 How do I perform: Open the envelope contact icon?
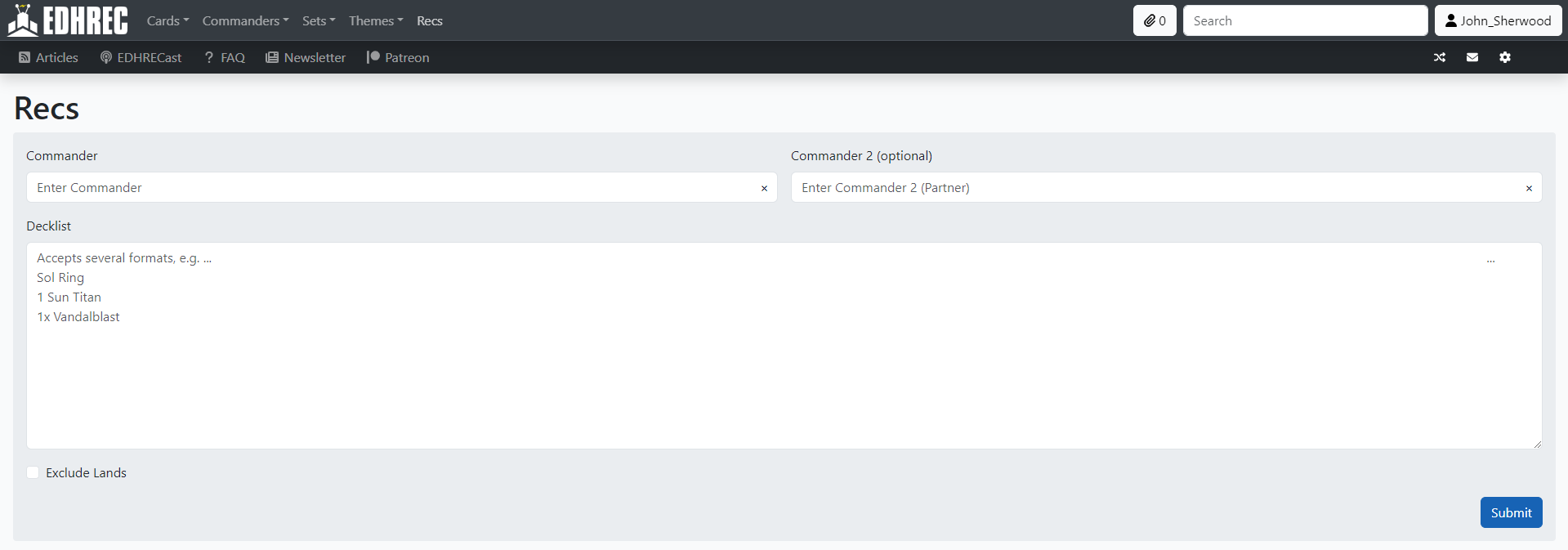point(1471,57)
